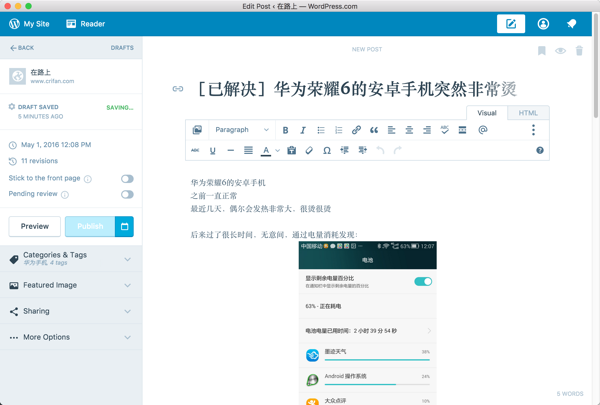Select the 在路上 site card
600x405 pixels.
click(71, 76)
